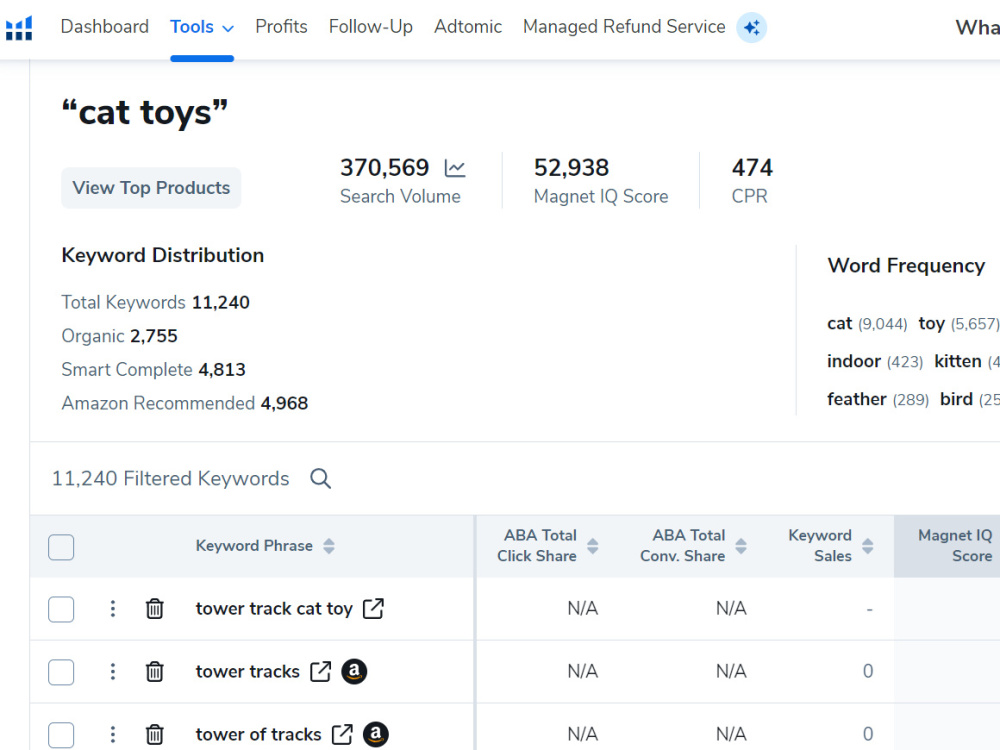Toggle the select-all checkbox in table header
This screenshot has width=1000, height=750.
tap(61, 547)
